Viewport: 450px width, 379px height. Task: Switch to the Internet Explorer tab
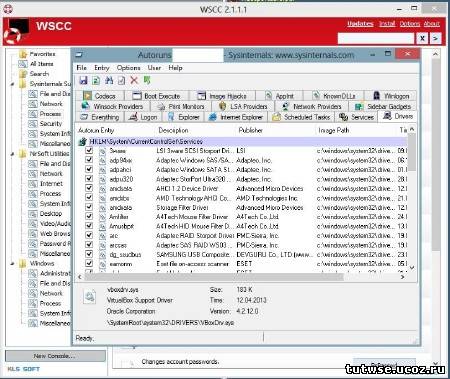tap(236, 117)
